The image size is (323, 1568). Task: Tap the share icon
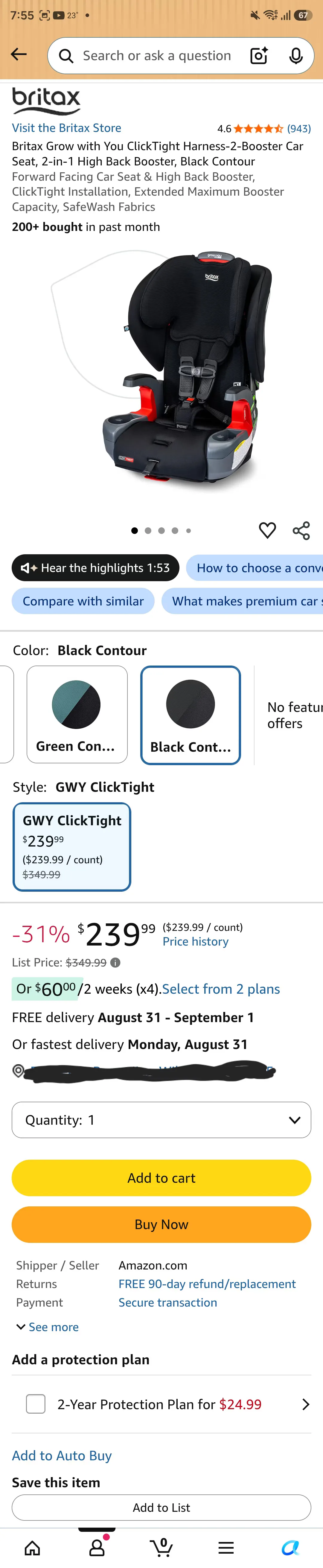(301, 530)
